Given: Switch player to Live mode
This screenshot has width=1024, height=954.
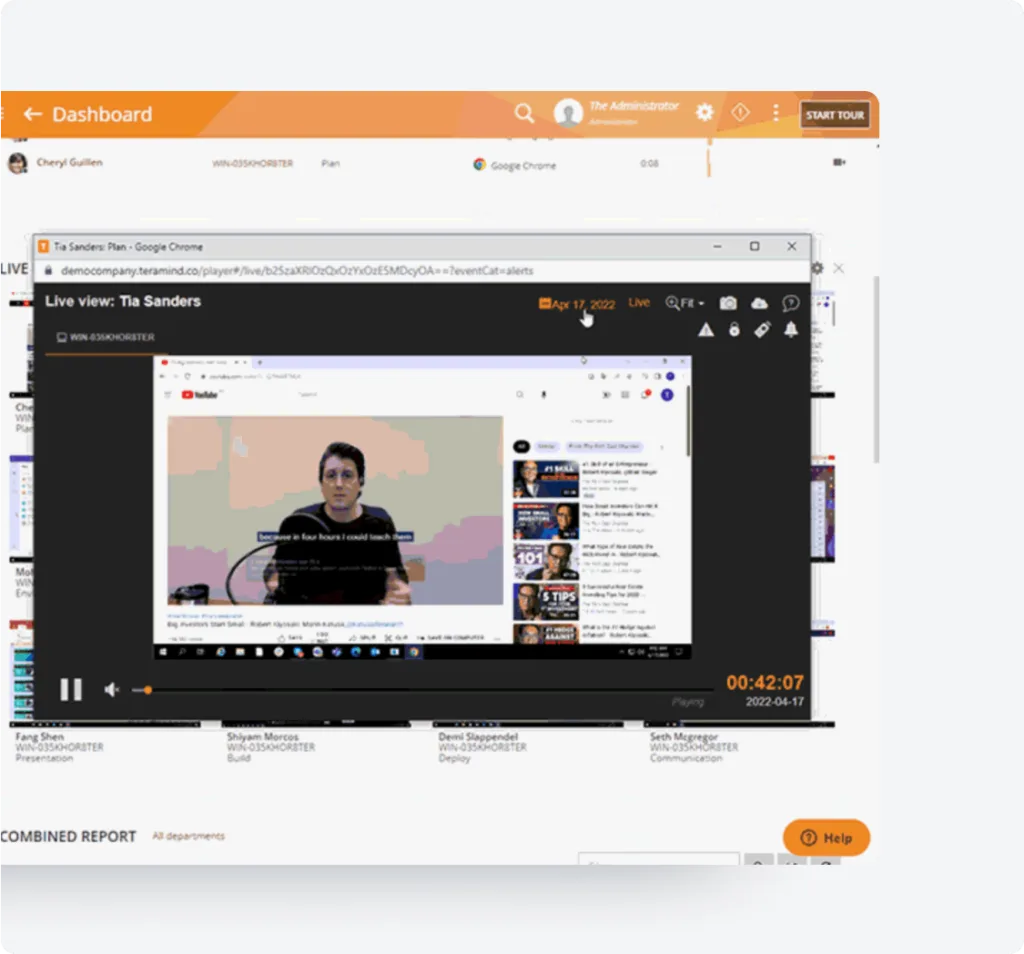Looking at the screenshot, I should [x=639, y=302].
